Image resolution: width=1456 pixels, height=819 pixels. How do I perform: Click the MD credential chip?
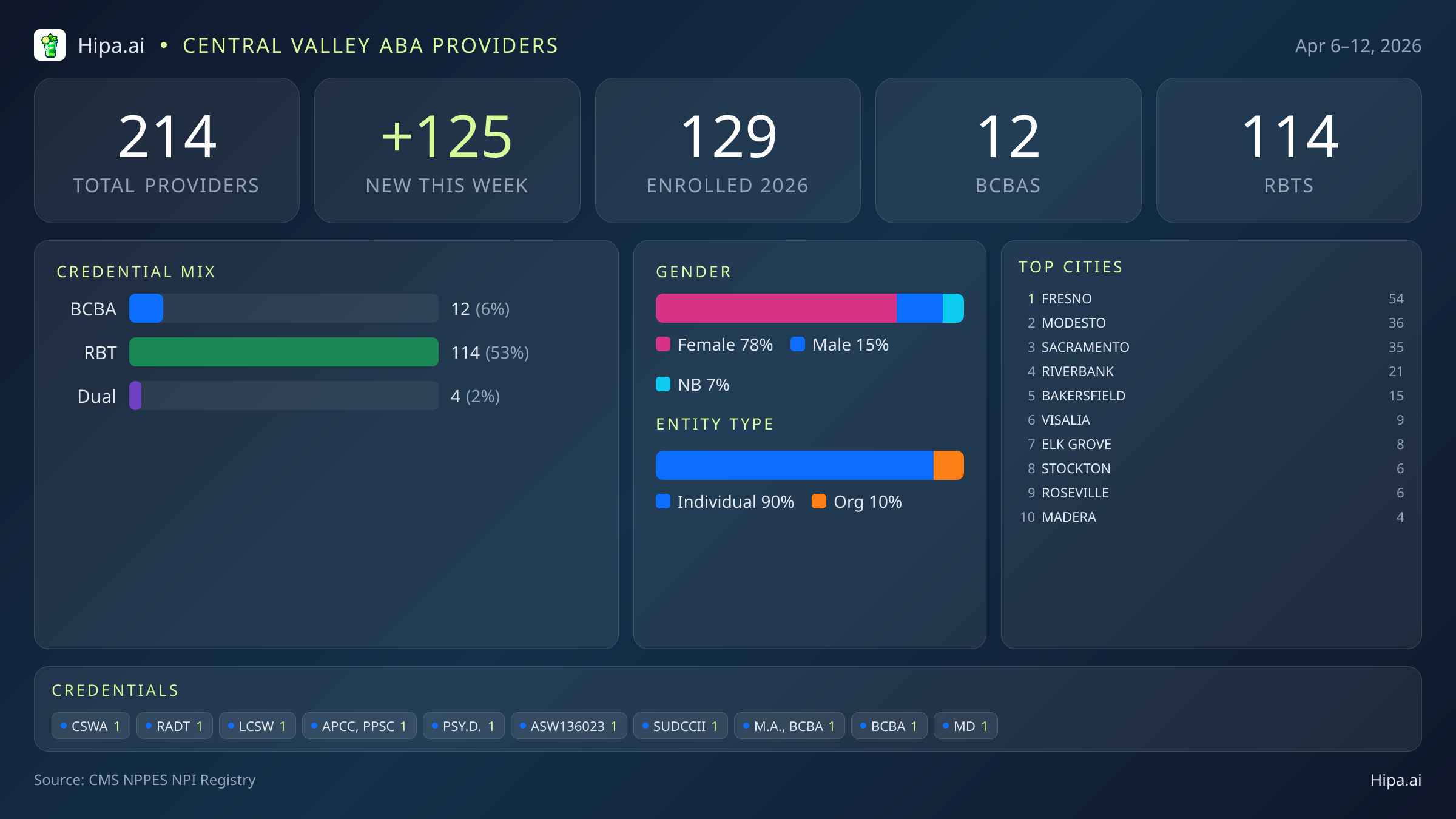tap(965, 726)
